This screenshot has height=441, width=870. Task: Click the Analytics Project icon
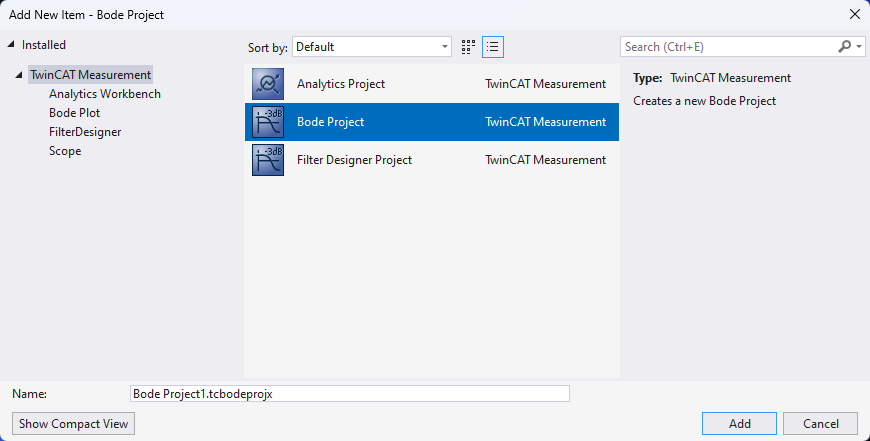[x=268, y=84]
